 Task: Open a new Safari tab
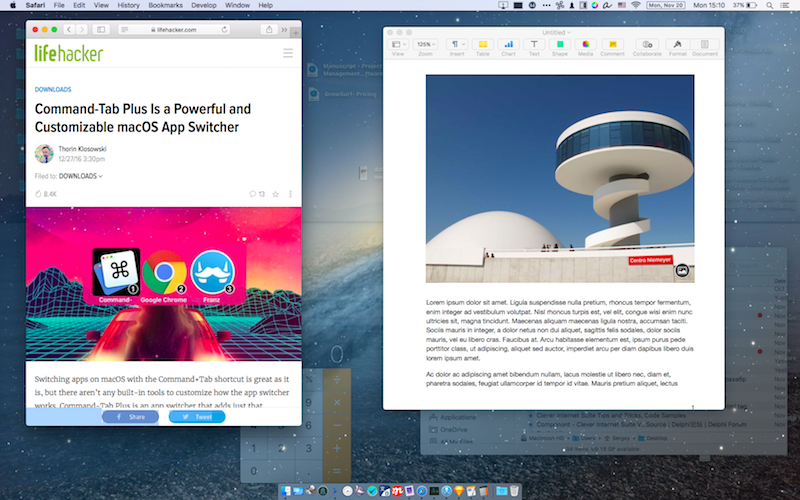(x=295, y=33)
